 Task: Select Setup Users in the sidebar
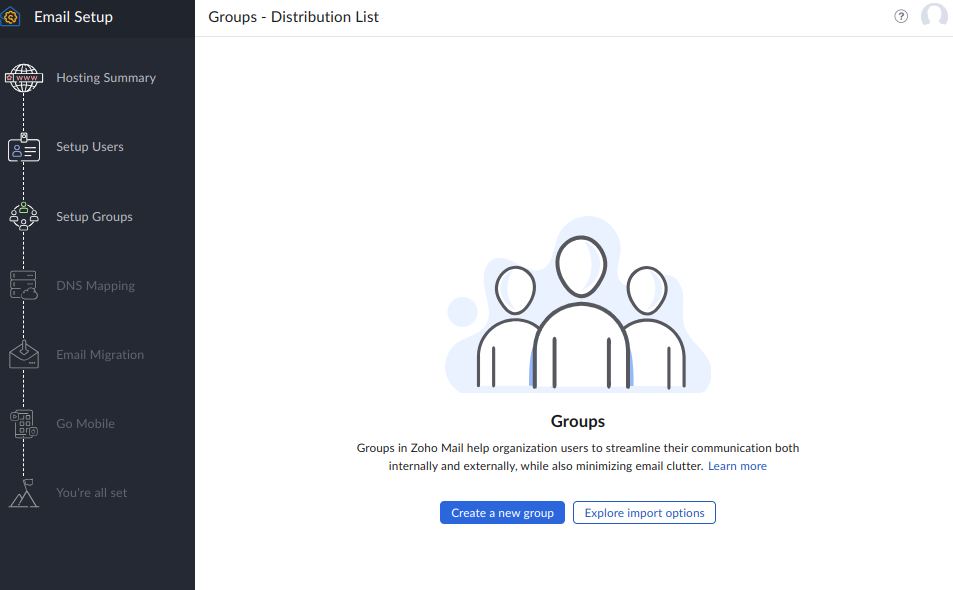pyautogui.click(x=90, y=147)
